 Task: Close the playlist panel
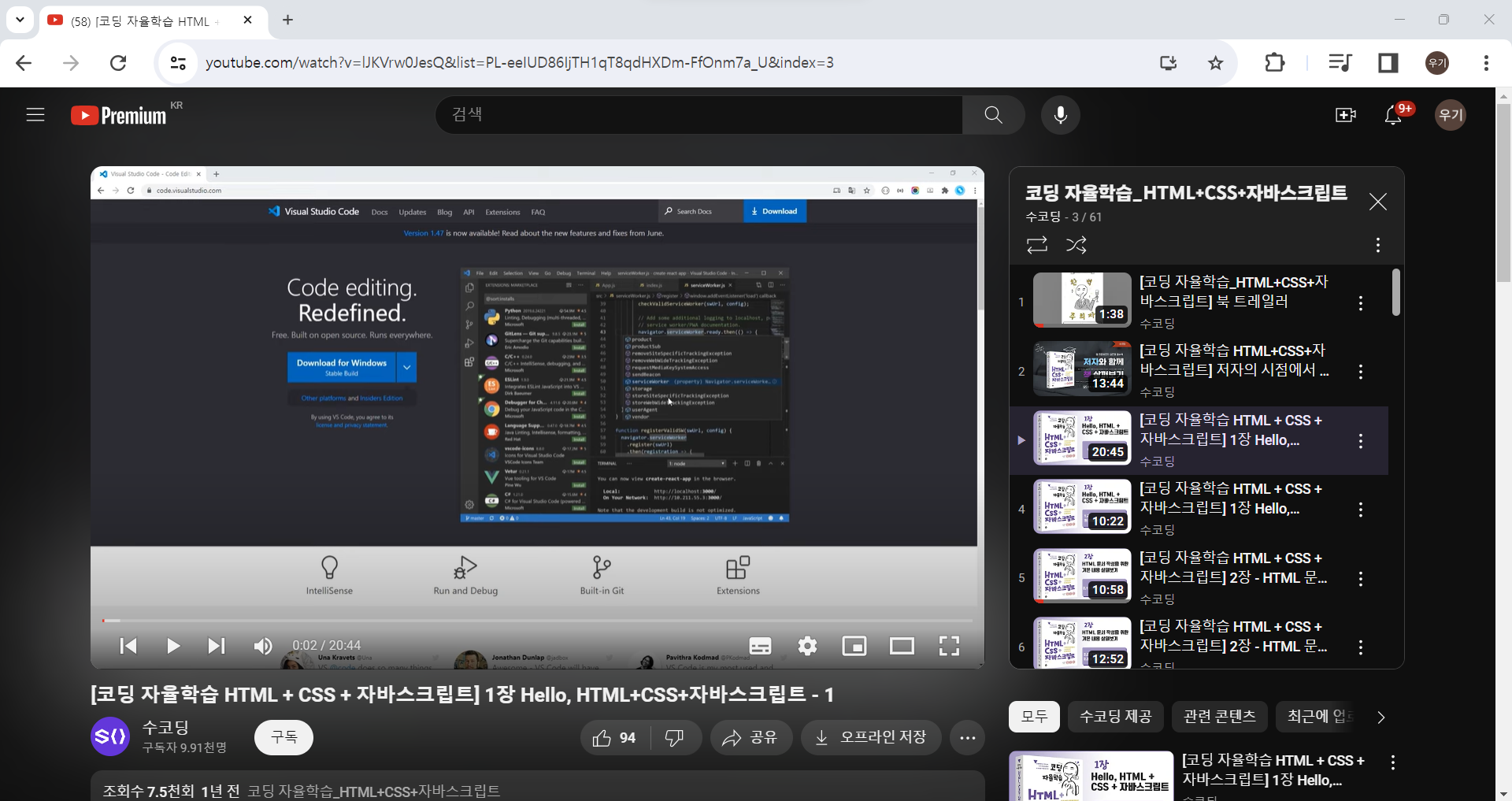(1378, 202)
